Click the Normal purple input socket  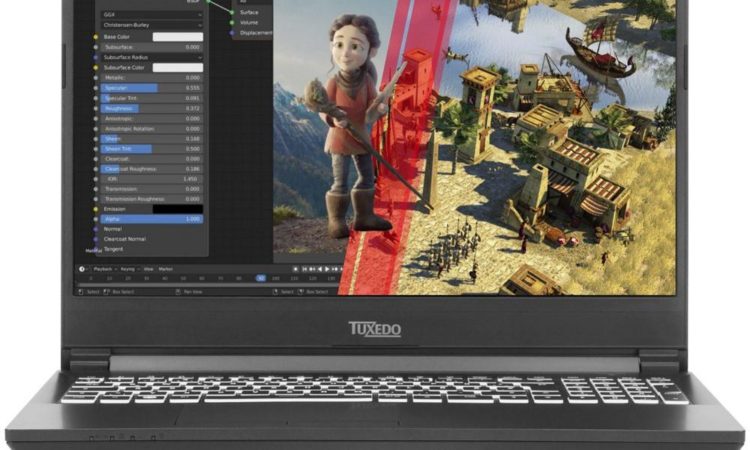96,229
